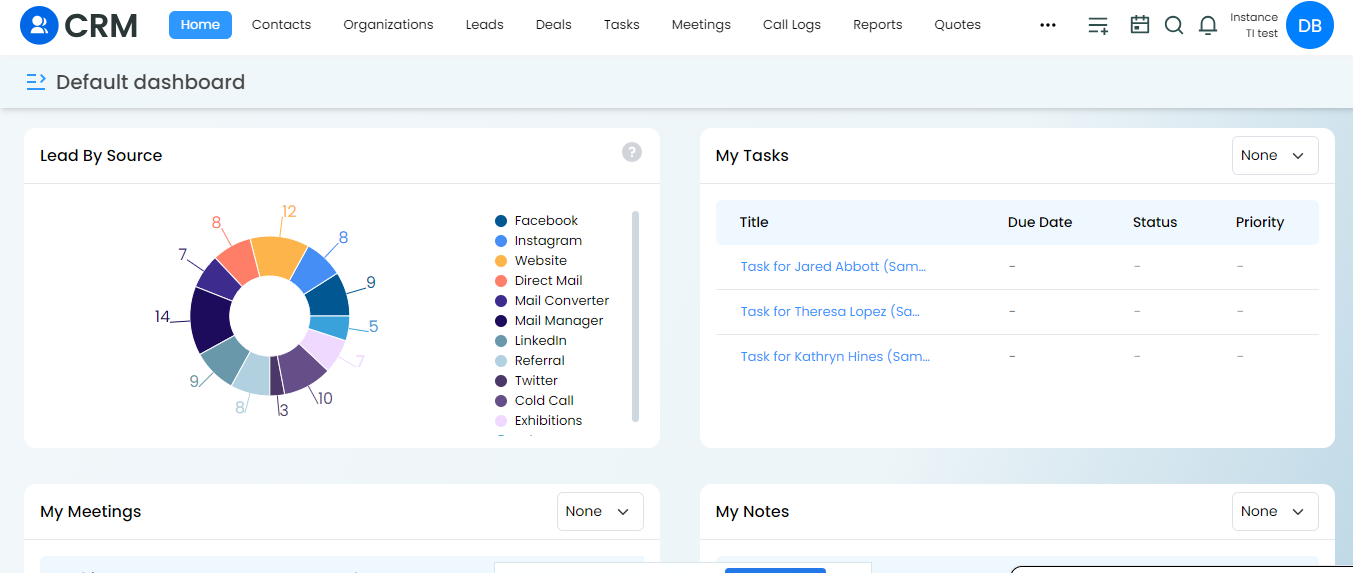This screenshot has width=1353, height=573.
Task: Click the legend scrollbar
Action: [x=635, y=316]
